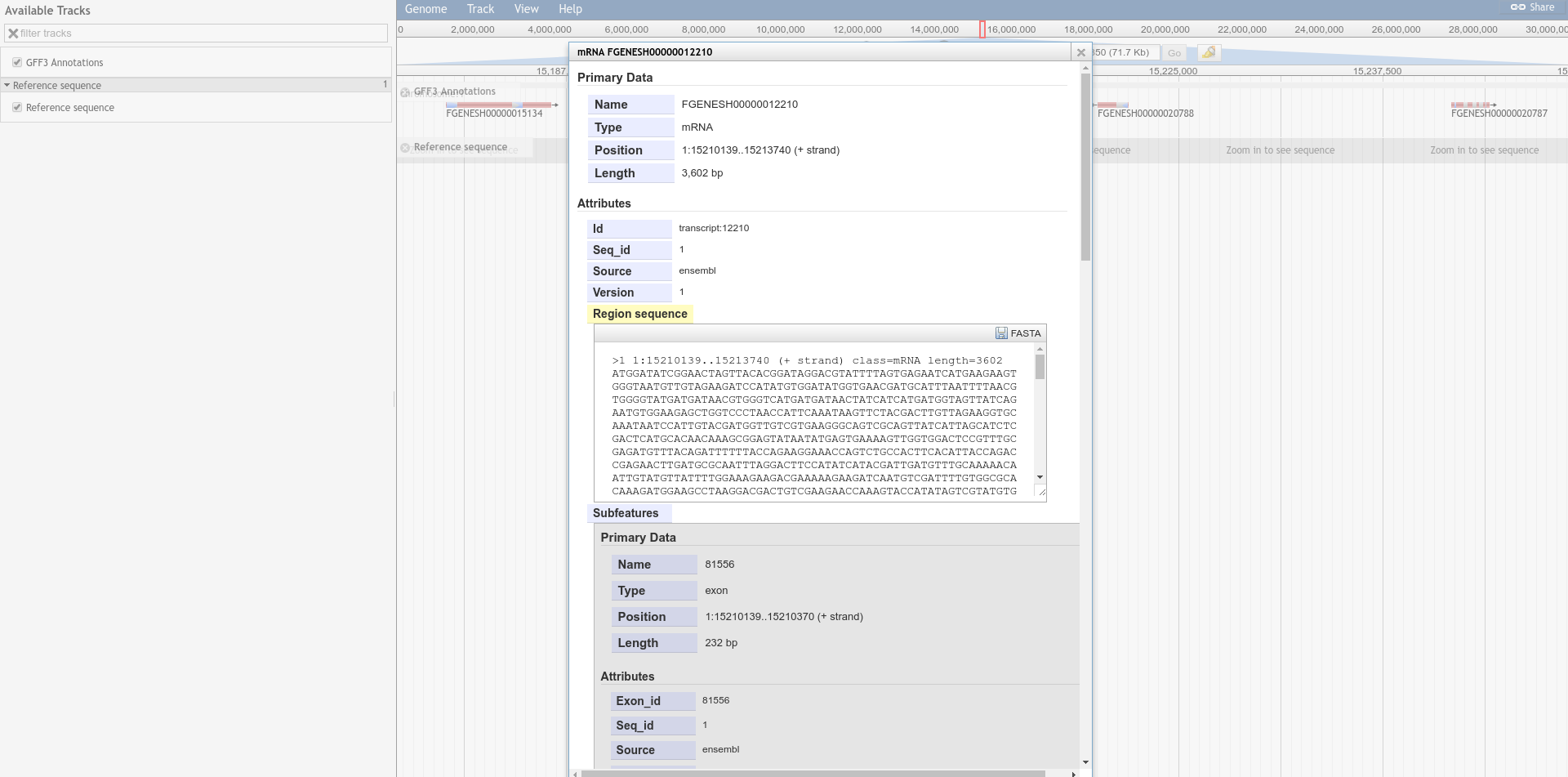
Task: Click the highlight region marker icon
Action: point(1209,52)
